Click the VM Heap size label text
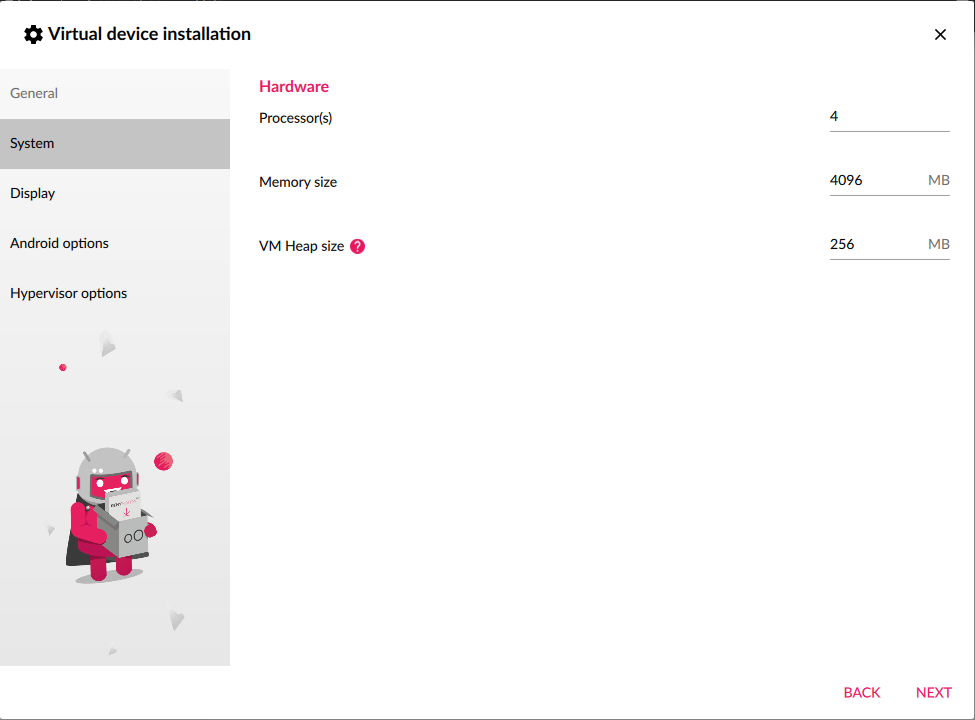The width and height of the screenshot is (975, 720). click(x=301, y=246)
